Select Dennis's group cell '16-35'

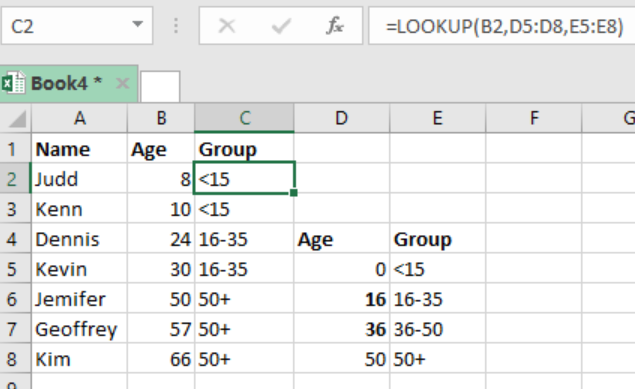[x=244, y=239]
